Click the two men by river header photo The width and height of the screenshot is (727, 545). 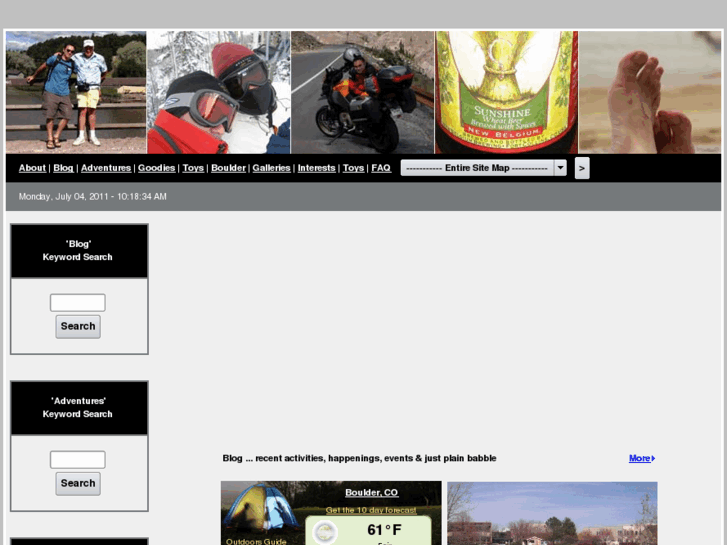76,92
